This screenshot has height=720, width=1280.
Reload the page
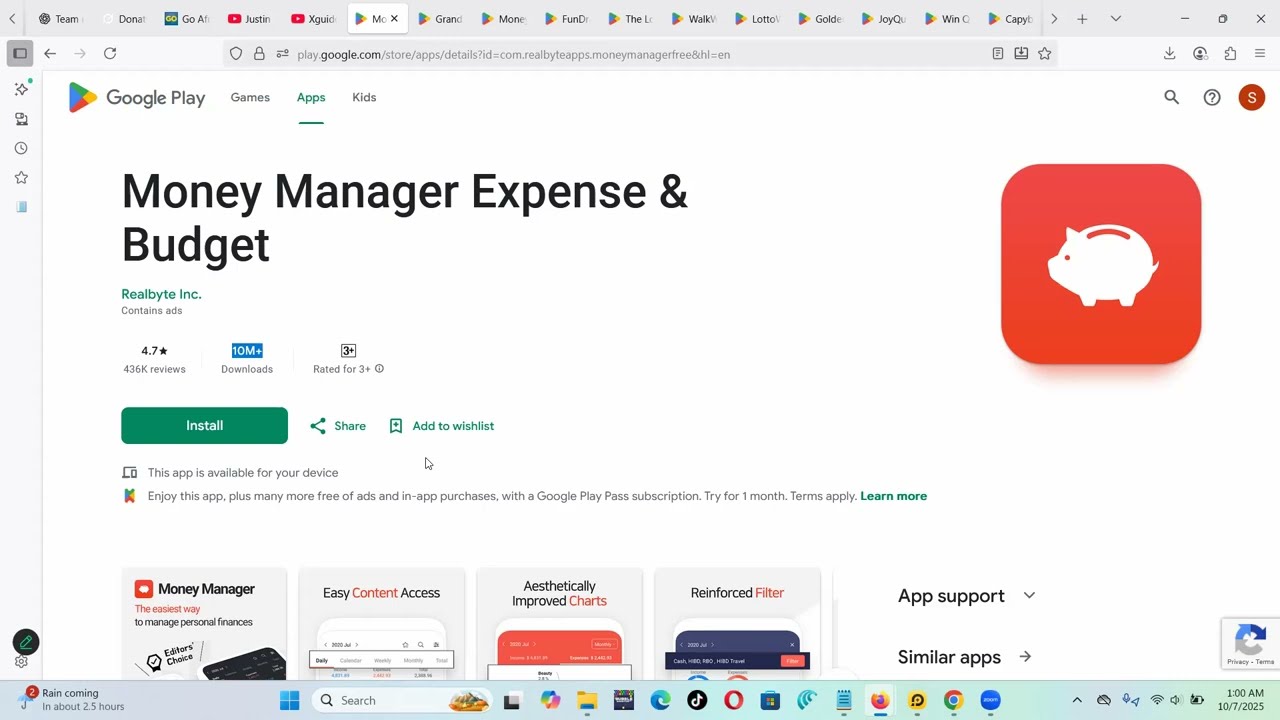coord(110,54)
